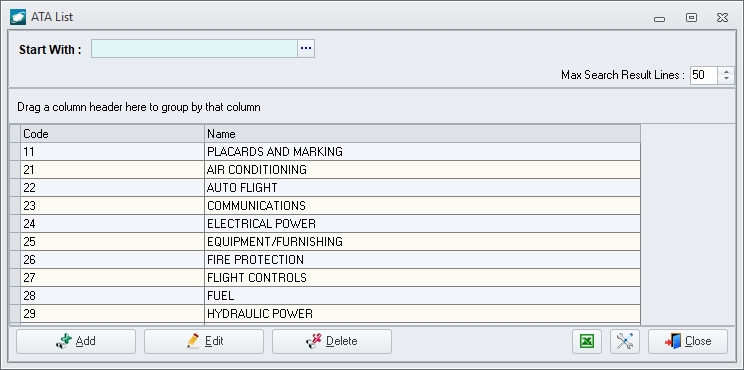
Task: Sort by the Name column header
Action: (x=422, y=134)
